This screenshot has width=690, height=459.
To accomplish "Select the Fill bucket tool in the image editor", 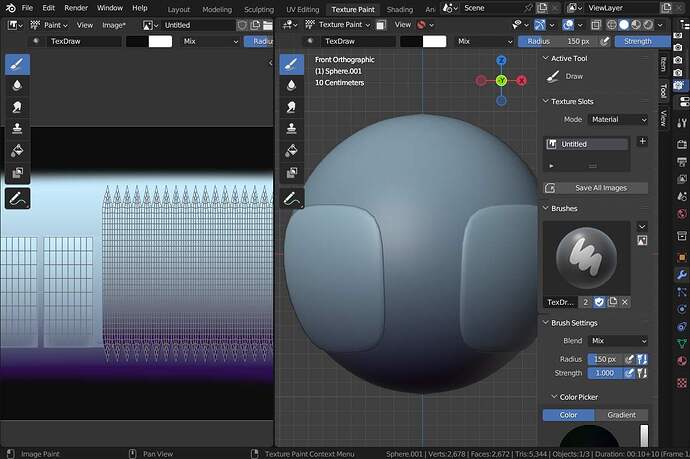I will [18, 151].
